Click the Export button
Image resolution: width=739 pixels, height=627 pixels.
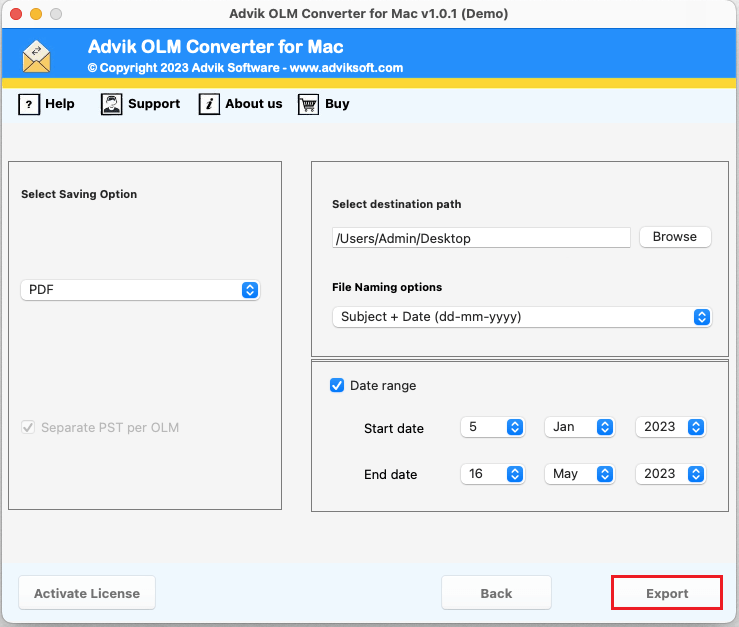pyautogui.click(x=667, y=593)
